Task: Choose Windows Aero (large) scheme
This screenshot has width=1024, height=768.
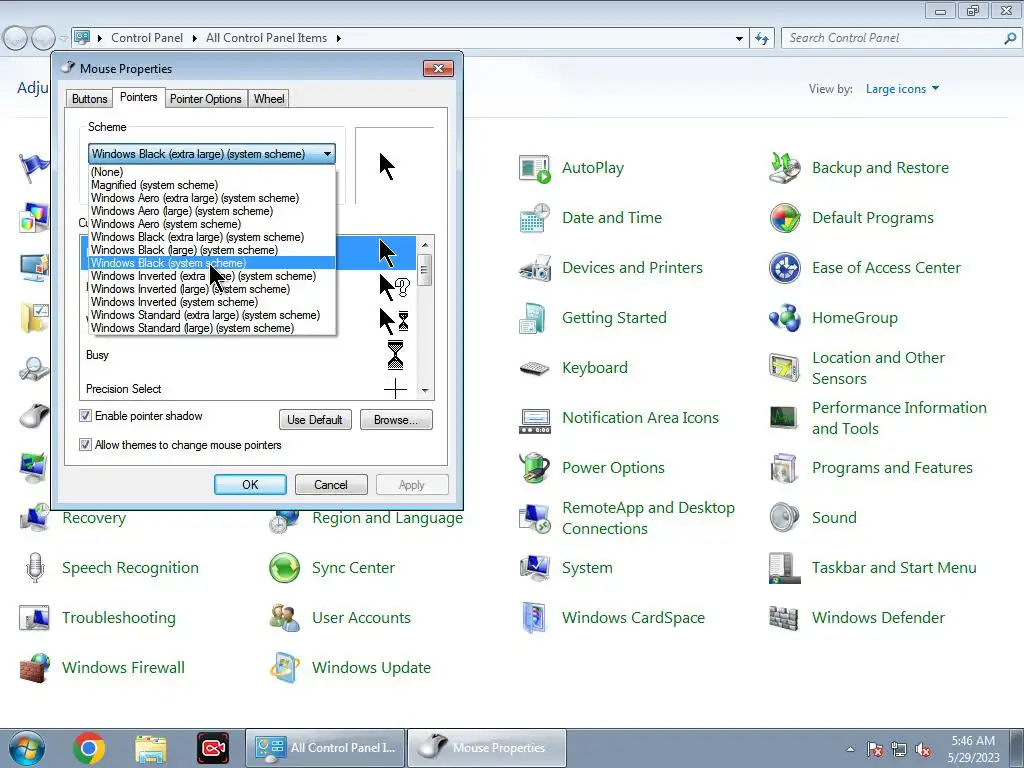Action: point(212,211)
